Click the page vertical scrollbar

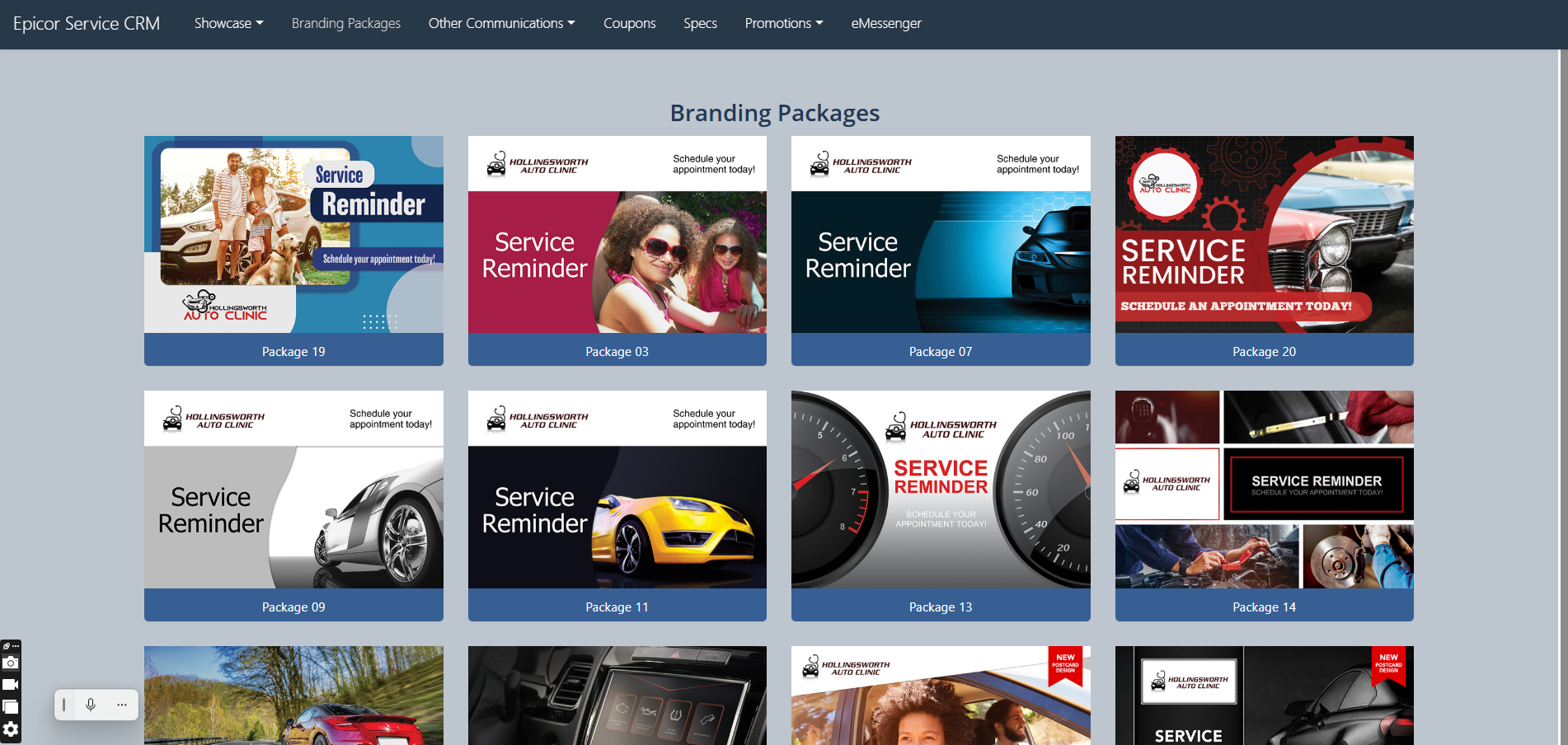coord(1562,330)
